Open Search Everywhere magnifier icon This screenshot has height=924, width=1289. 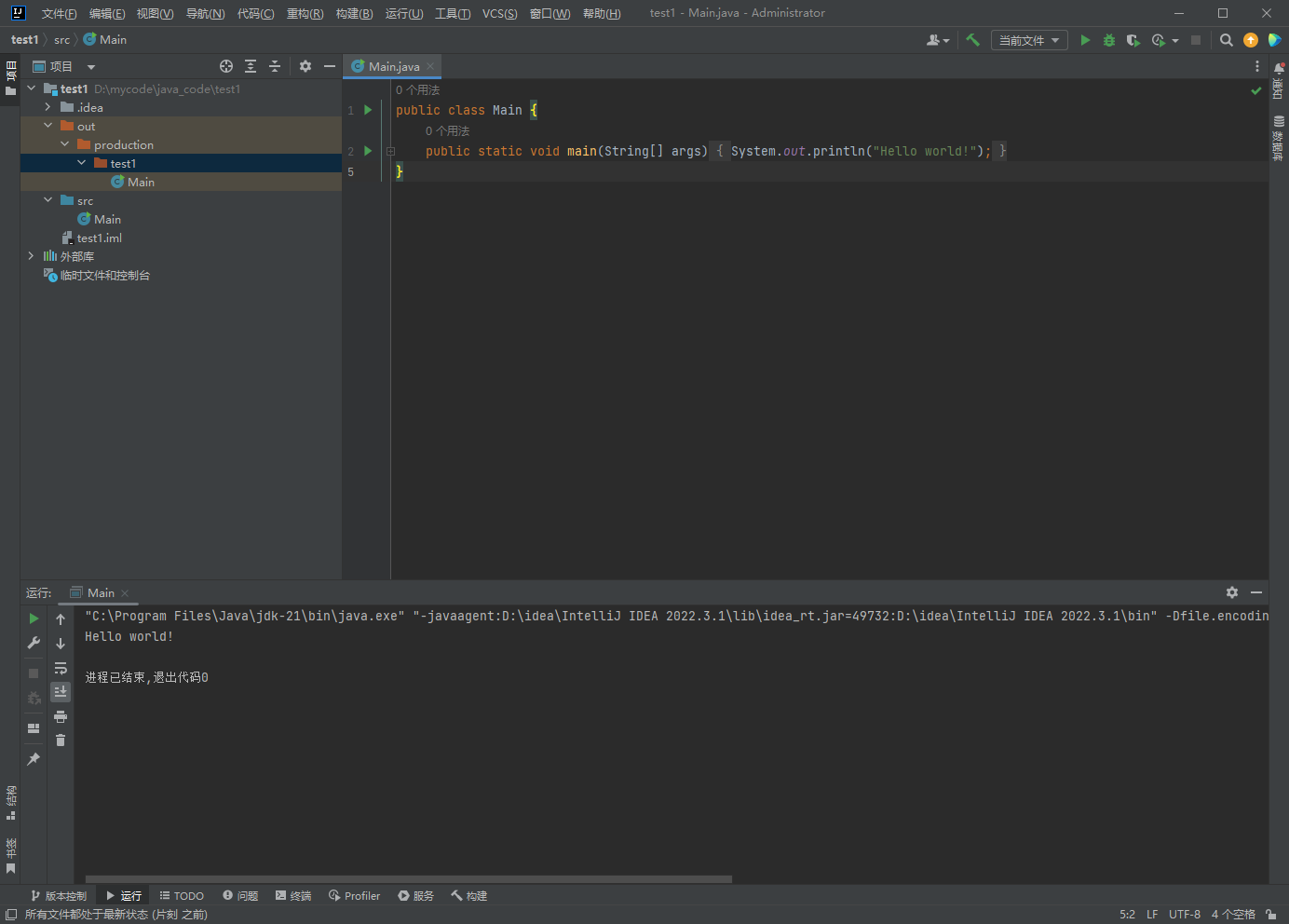1227,40
